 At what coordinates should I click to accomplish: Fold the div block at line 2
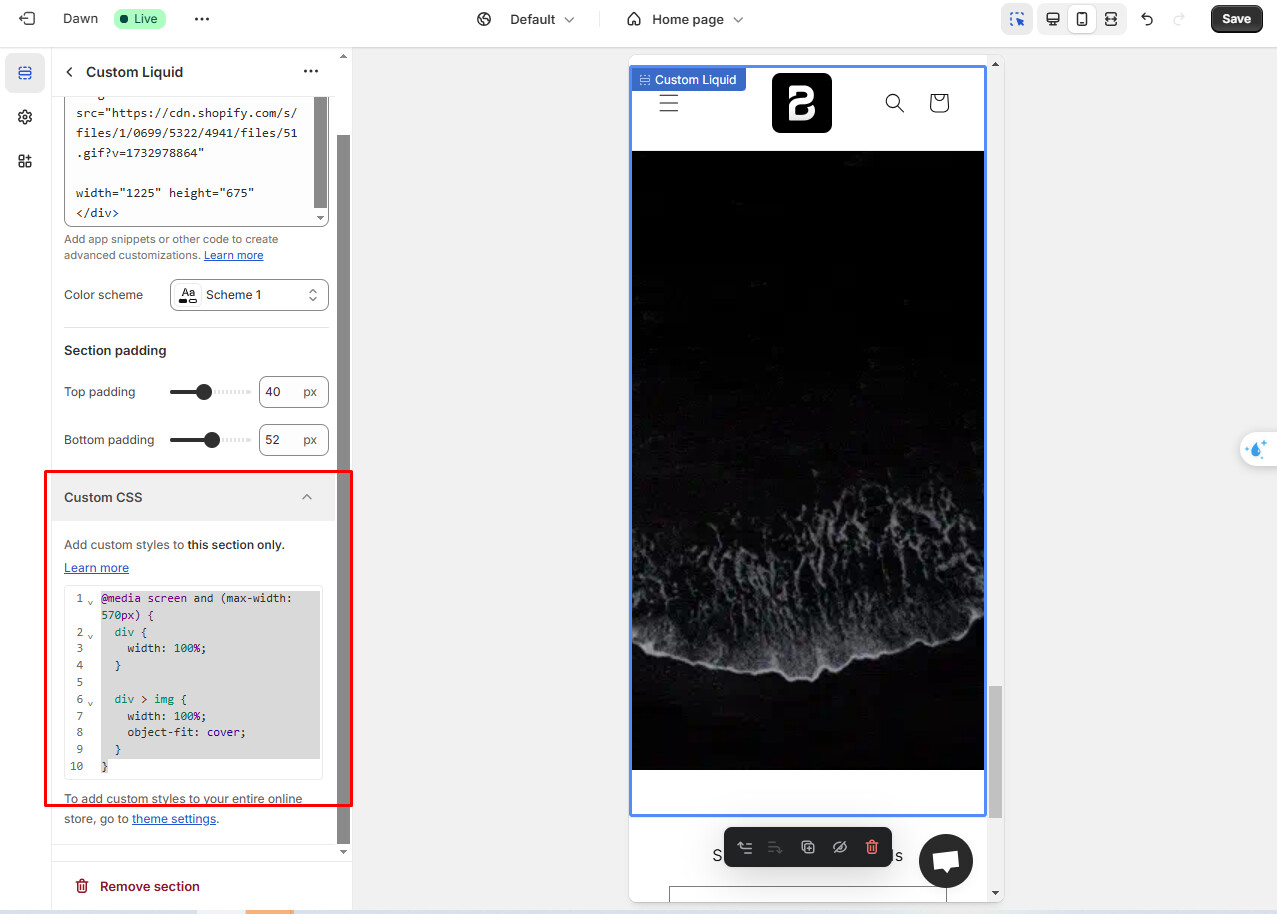pos(90,635)
